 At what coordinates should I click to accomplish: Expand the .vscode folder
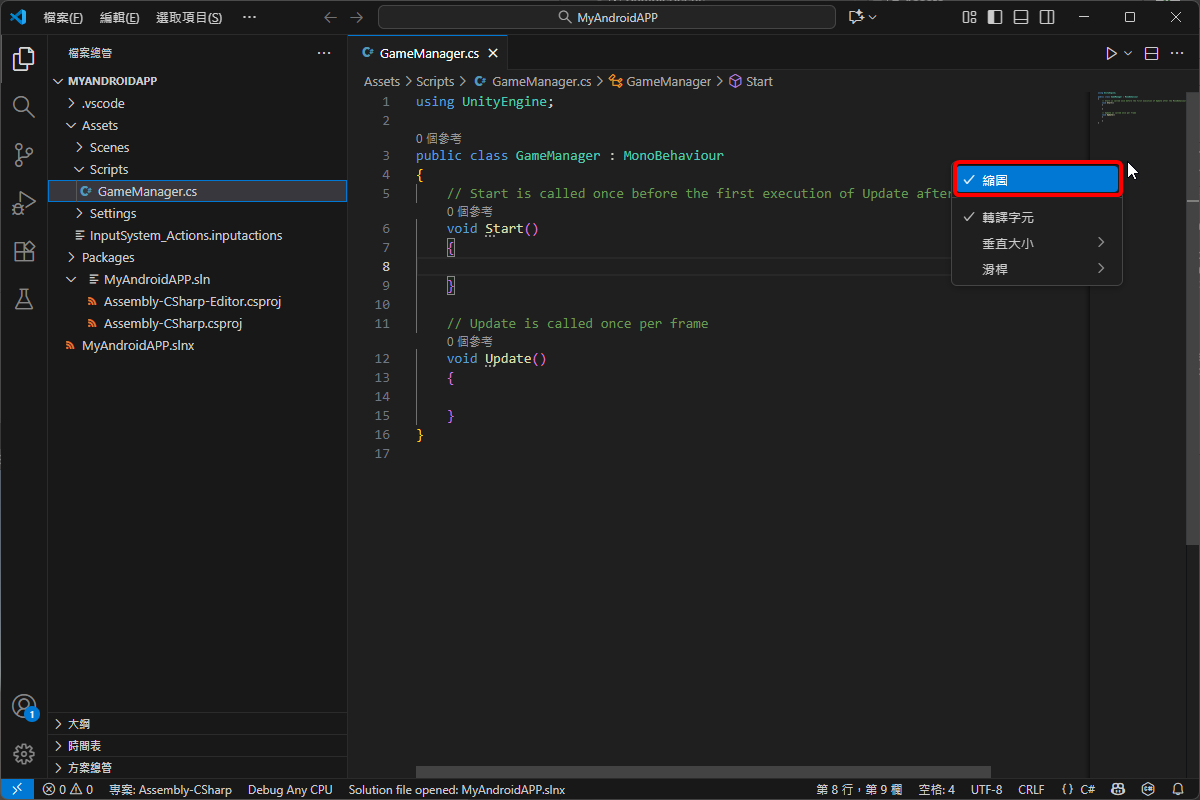tap(102, 103)
